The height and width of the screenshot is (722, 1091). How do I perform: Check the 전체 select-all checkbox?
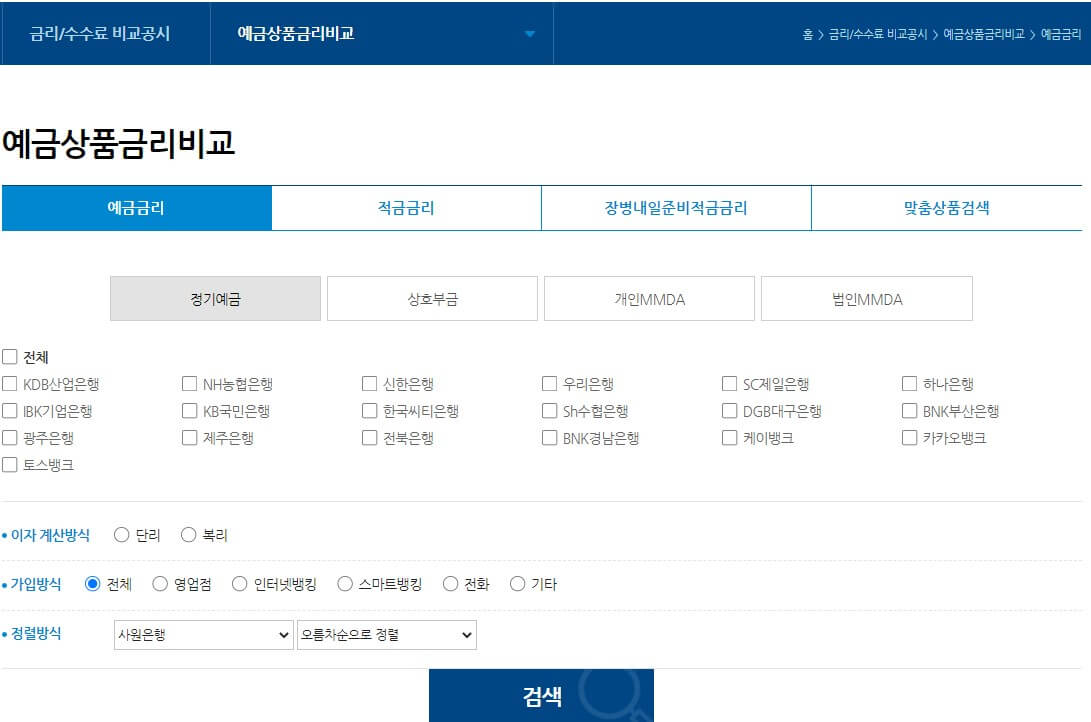(10, 355)
